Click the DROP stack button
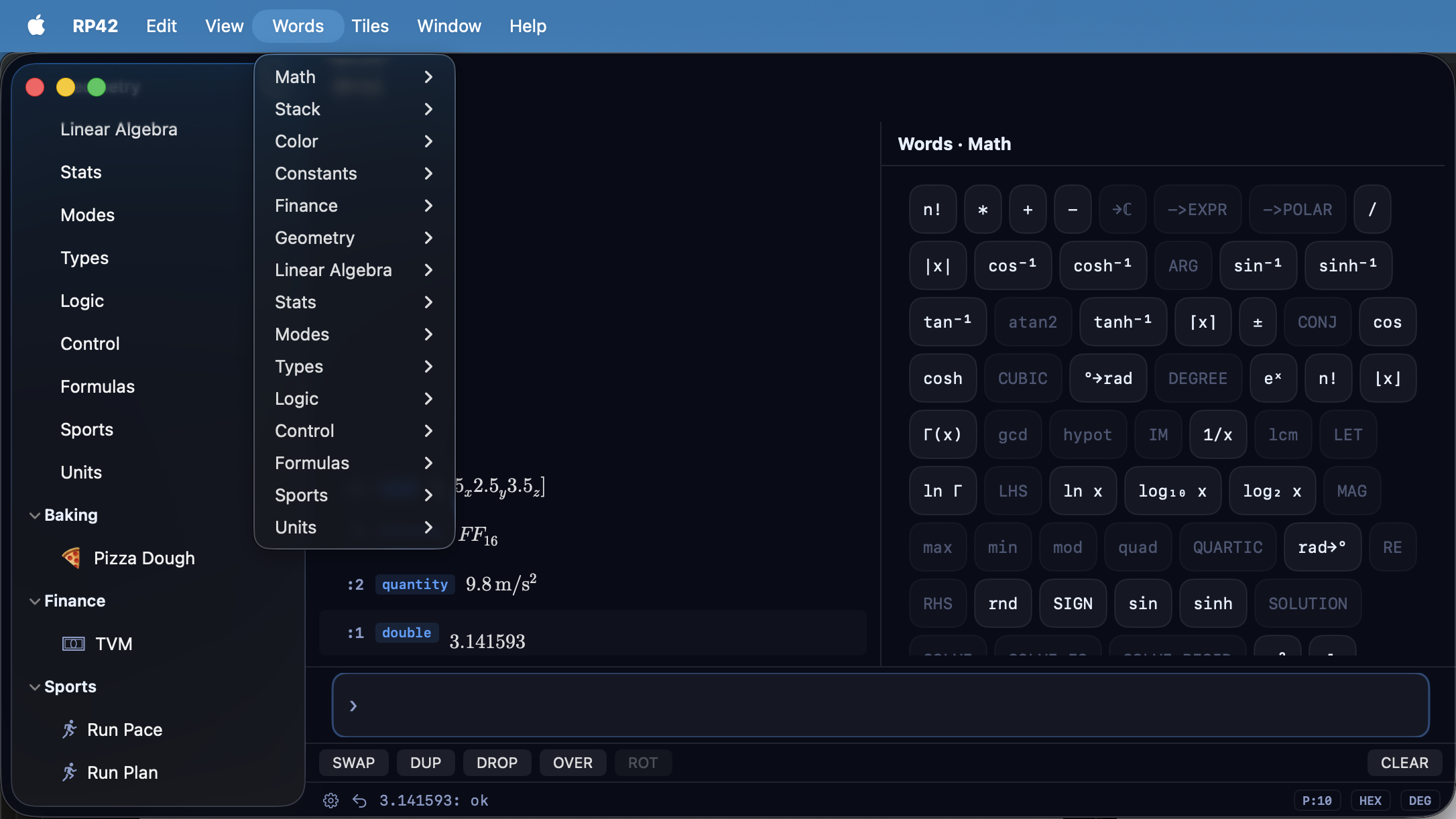1456x819 pixels. [x=497, y=763]
